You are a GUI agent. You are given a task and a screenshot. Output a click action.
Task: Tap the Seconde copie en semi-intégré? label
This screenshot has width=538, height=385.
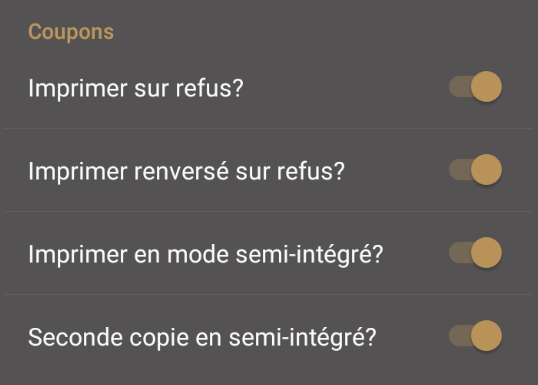202,338
